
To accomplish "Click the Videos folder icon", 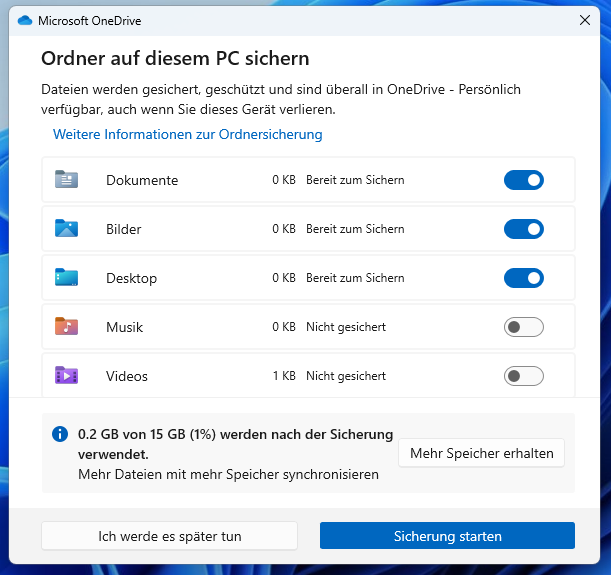I will coord(66,376).
